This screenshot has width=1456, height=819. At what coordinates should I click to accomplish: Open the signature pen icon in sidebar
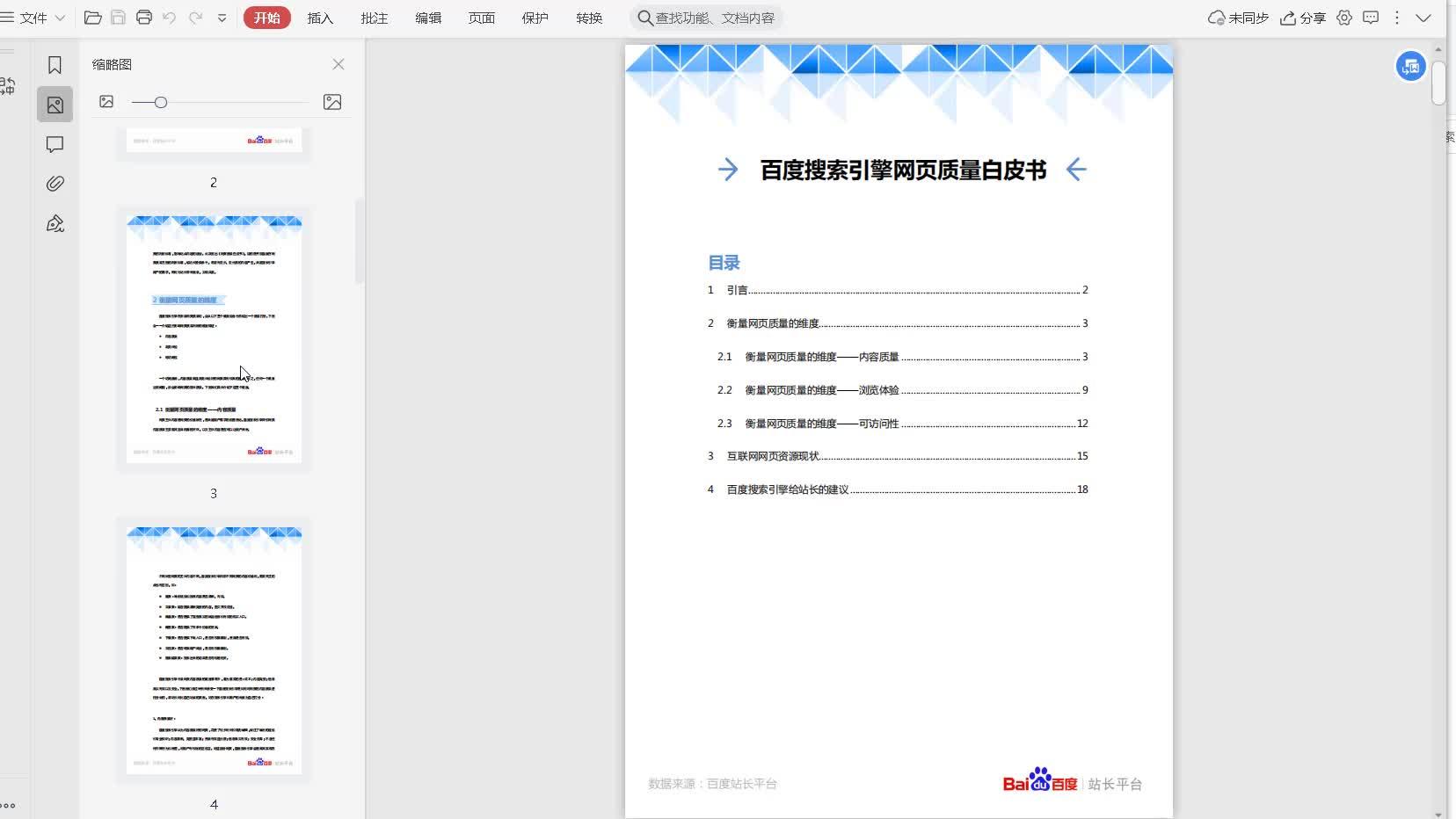55,224
